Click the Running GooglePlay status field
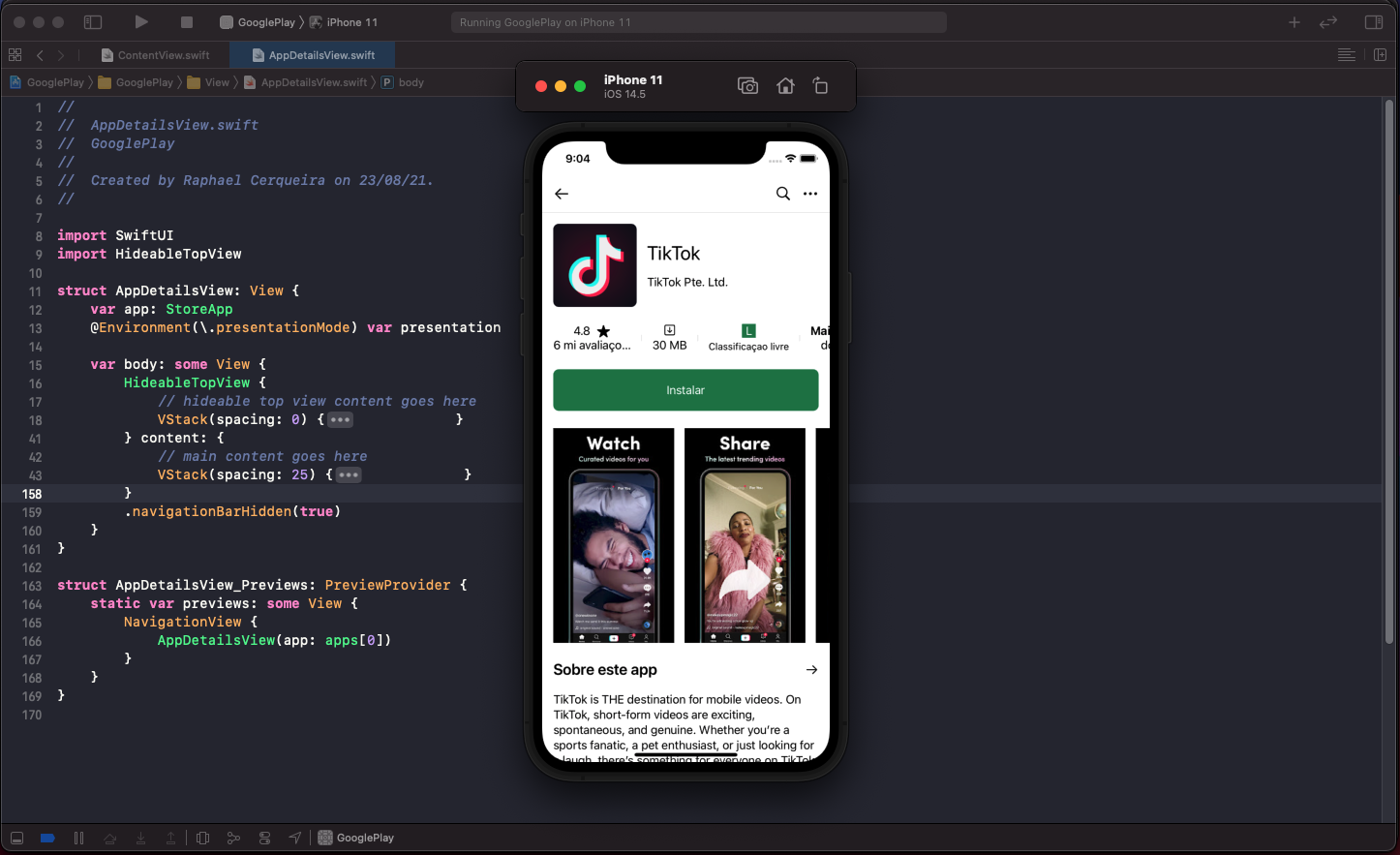The image size is (1400, 855). click(698, 21)
